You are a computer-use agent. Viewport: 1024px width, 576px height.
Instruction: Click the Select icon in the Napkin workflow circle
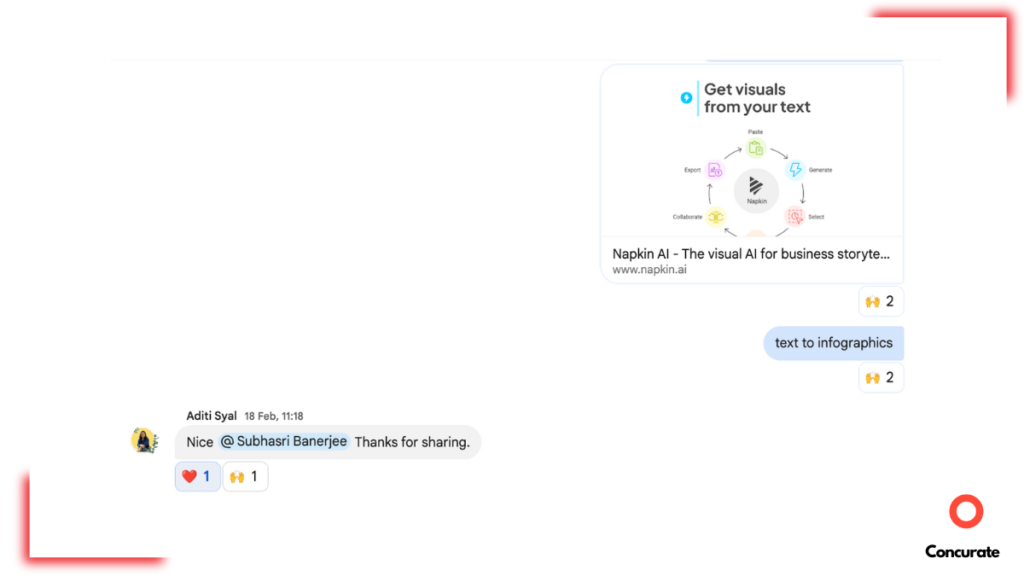797,216
